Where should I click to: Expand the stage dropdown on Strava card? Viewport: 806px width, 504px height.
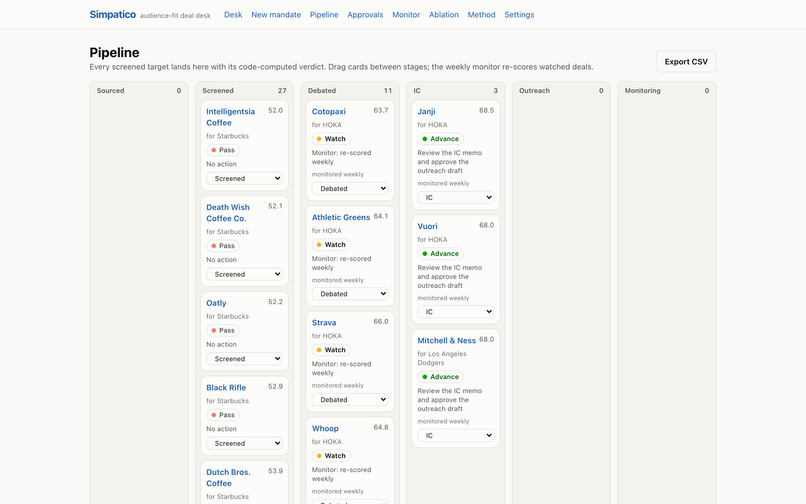tap(350, 400)
